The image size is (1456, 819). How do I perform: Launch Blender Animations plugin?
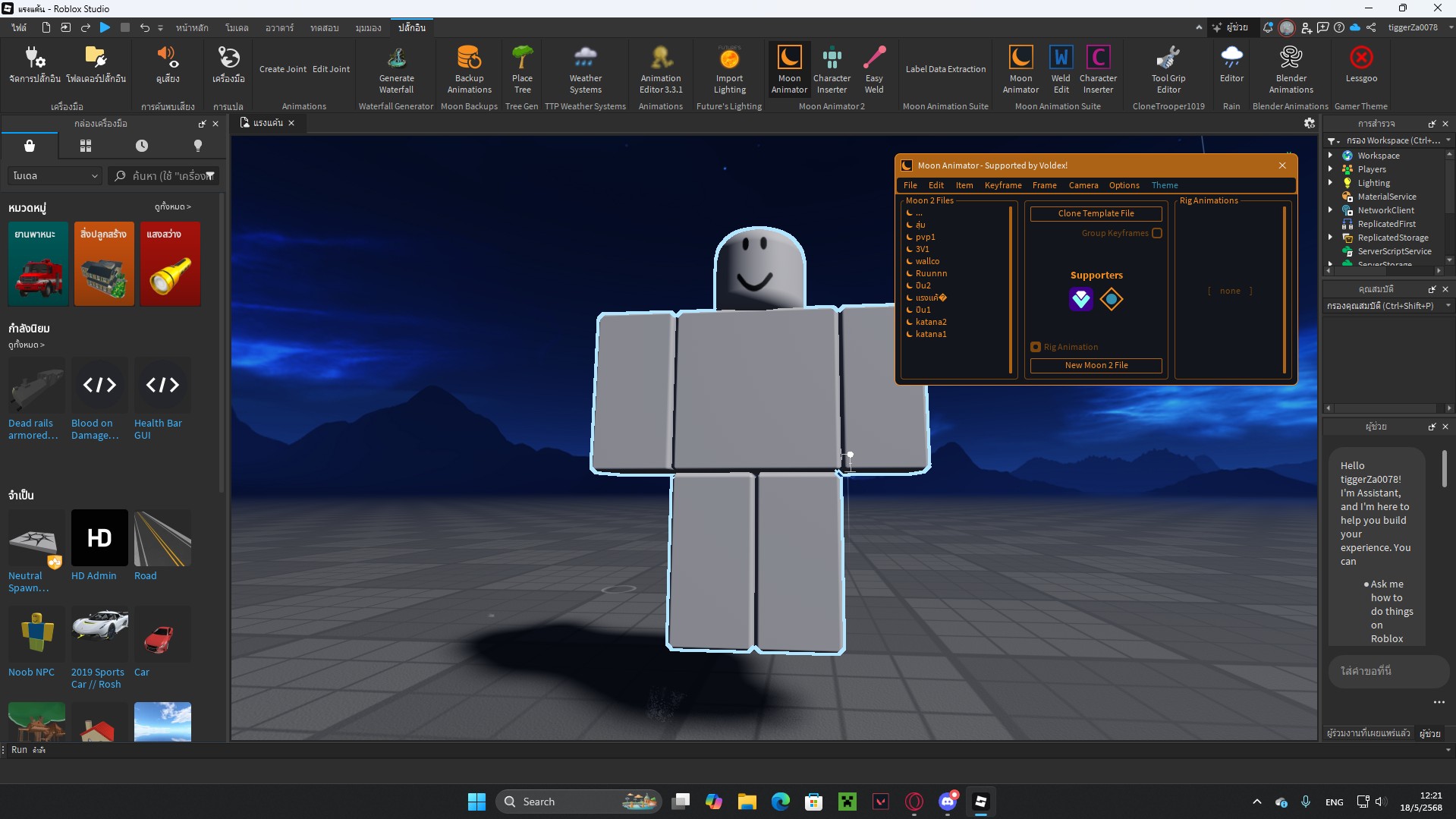click(1291, 69)
